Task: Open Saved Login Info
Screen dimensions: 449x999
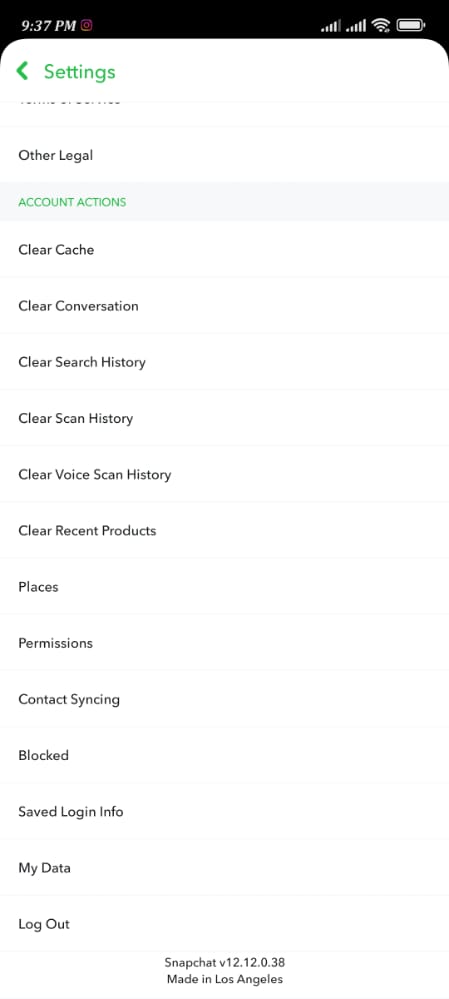Action: point(224,812)
